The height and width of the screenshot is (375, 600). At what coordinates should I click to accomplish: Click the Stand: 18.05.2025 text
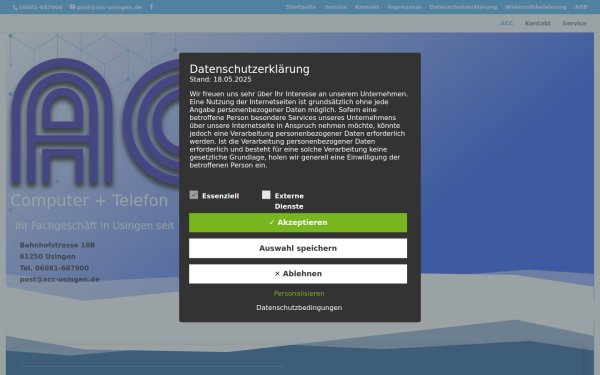coord(220,80)
